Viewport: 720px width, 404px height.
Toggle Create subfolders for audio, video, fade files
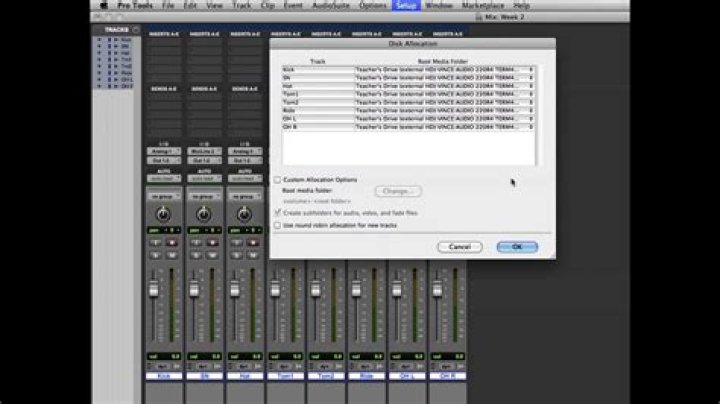[278, 213]
